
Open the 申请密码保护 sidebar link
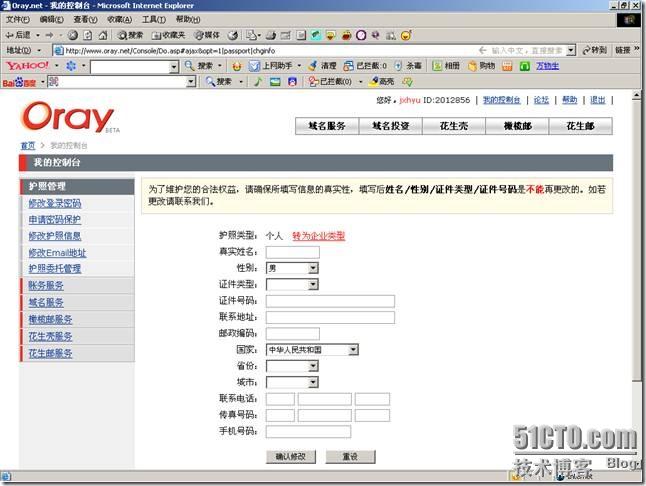55,220
